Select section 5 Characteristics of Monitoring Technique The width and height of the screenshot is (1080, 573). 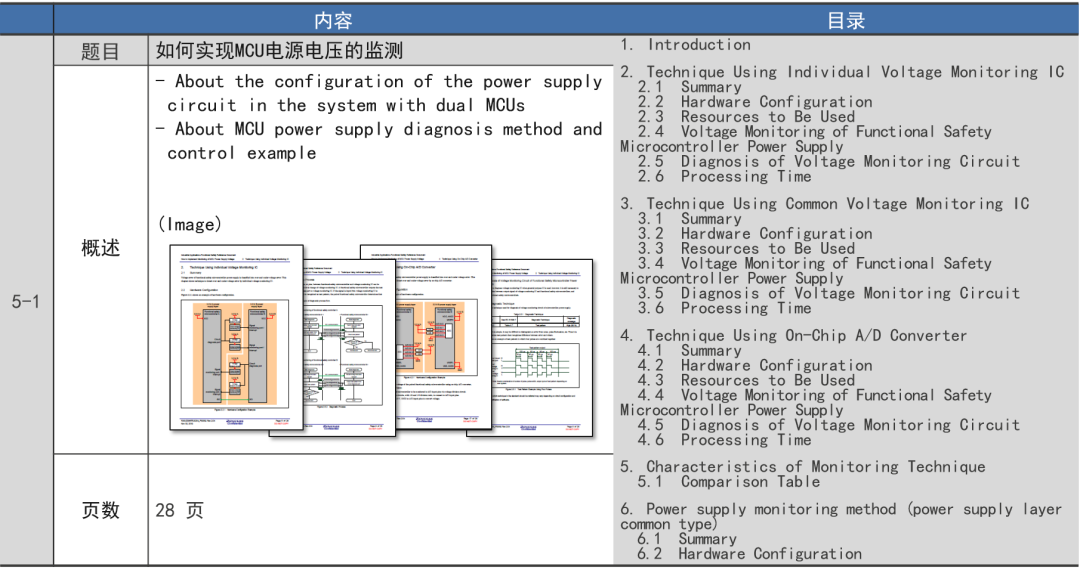[802, 467]
